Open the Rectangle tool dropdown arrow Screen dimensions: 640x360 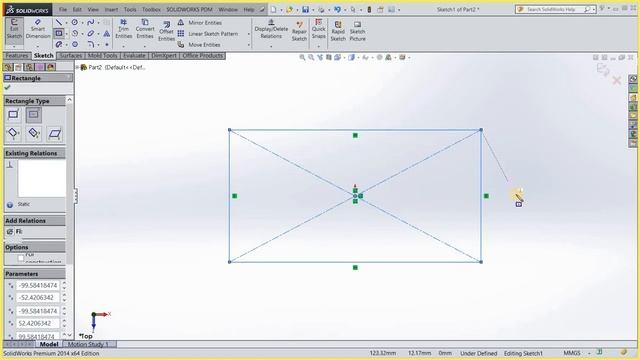pos(67,33)
